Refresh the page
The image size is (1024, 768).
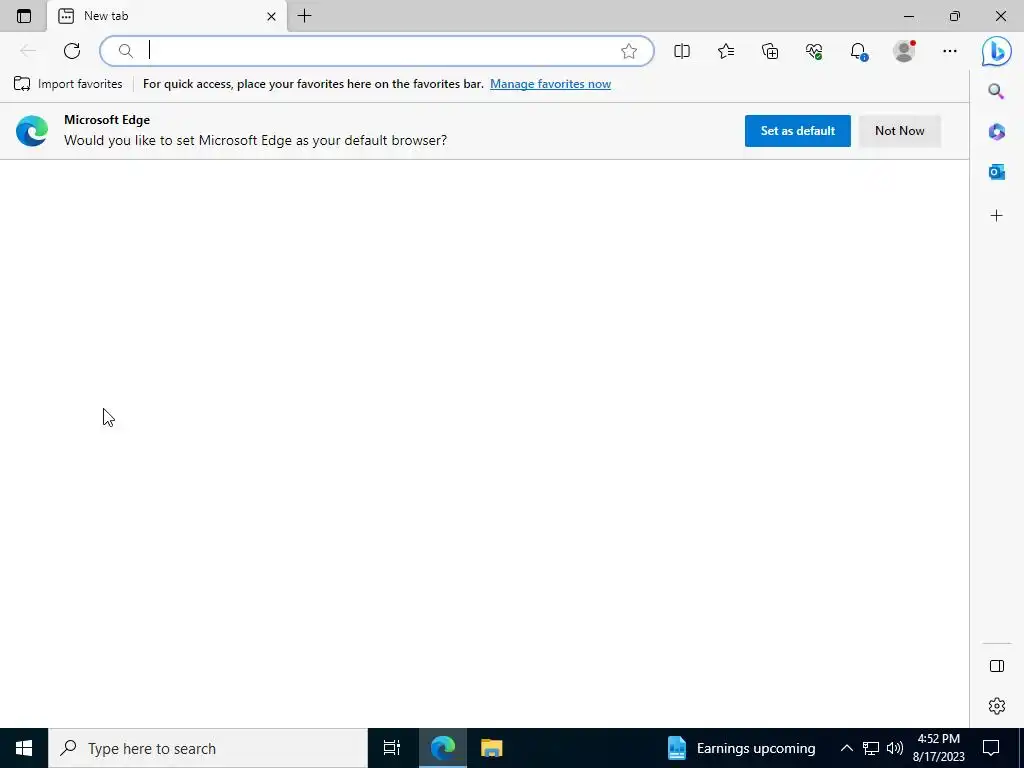(x=72, y=51)
